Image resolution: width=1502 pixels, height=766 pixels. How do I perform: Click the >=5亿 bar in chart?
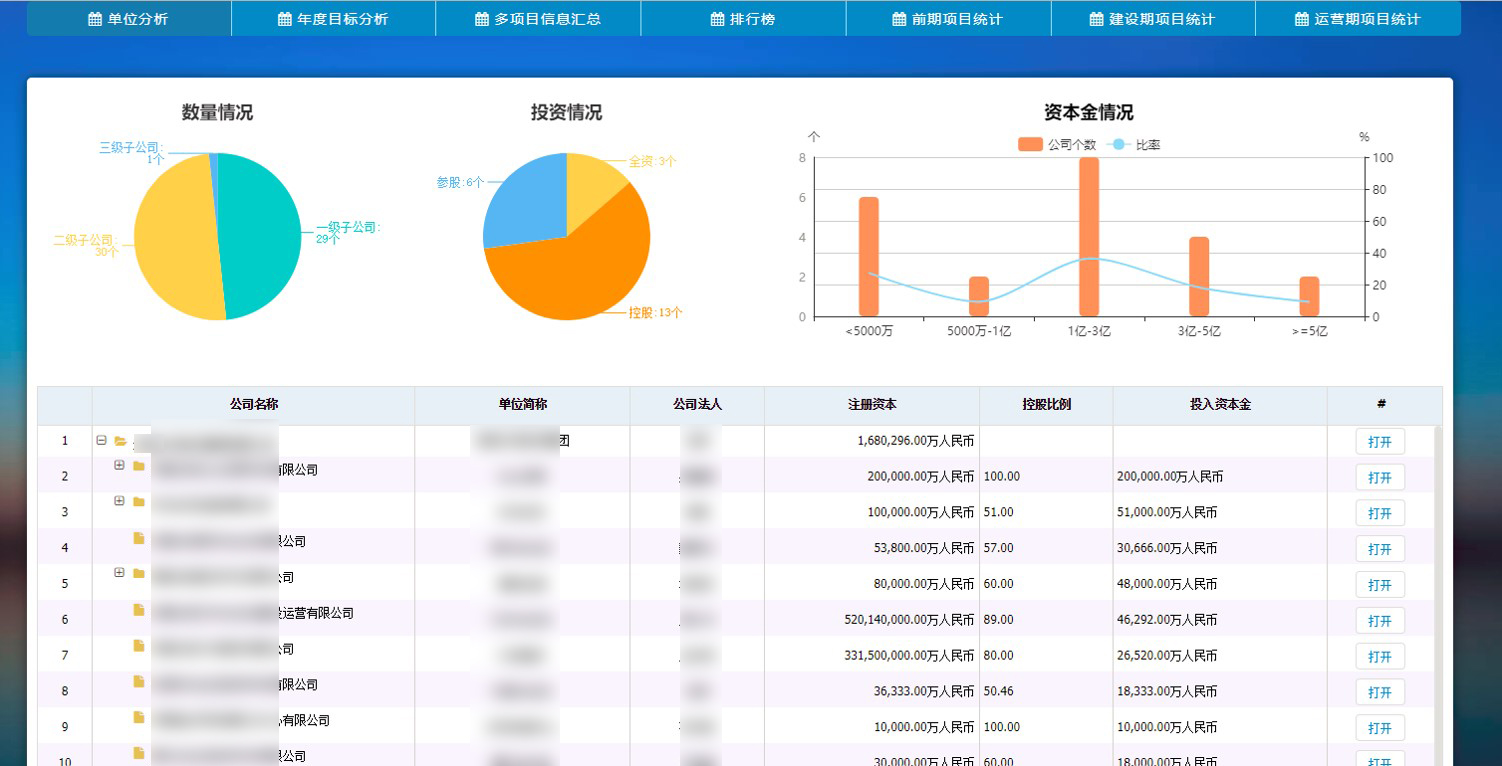tap(1309, 297)
